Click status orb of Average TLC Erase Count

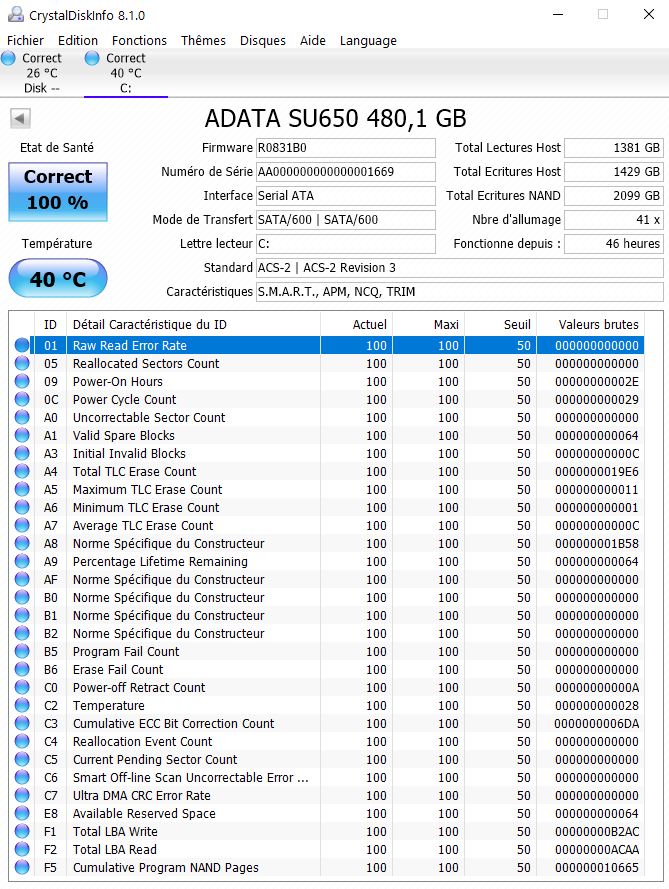(22, 525)
